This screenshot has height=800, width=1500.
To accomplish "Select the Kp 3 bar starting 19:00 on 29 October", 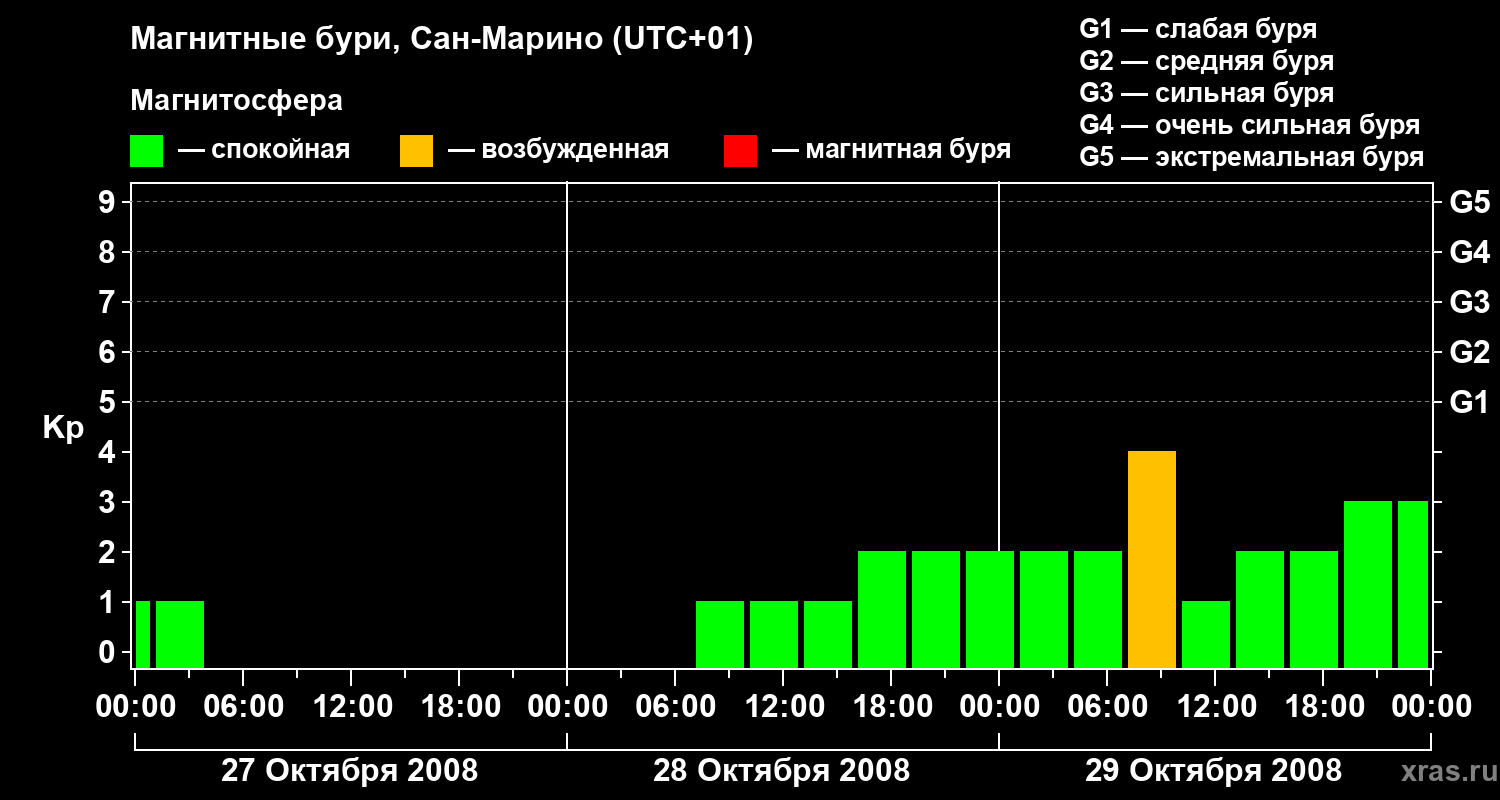I will pos(1368,584).
